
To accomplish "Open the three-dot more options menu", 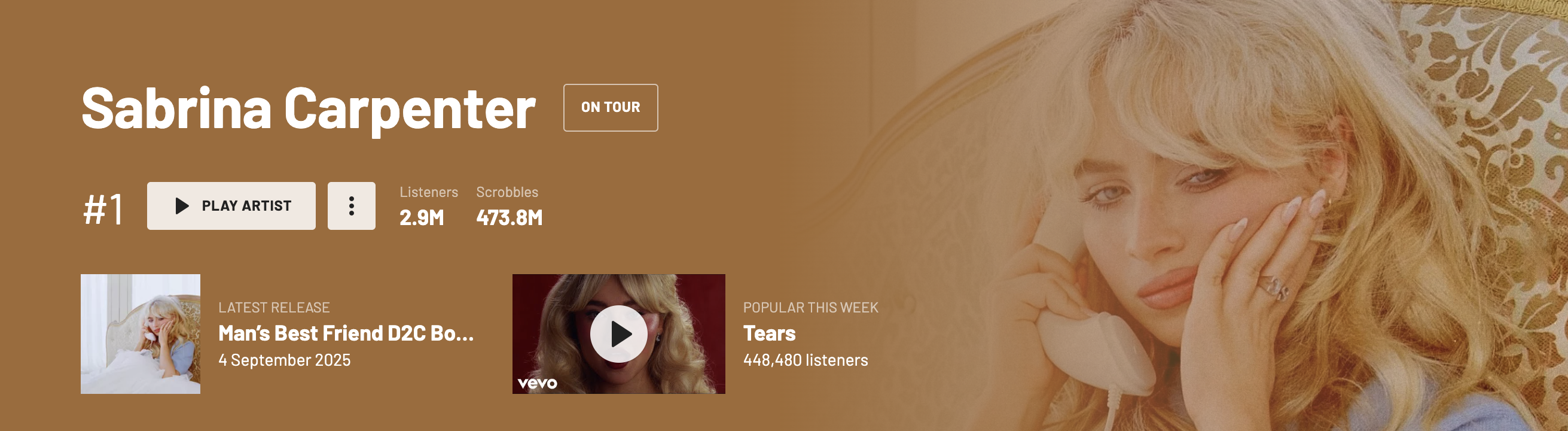I will pos(351,206).
